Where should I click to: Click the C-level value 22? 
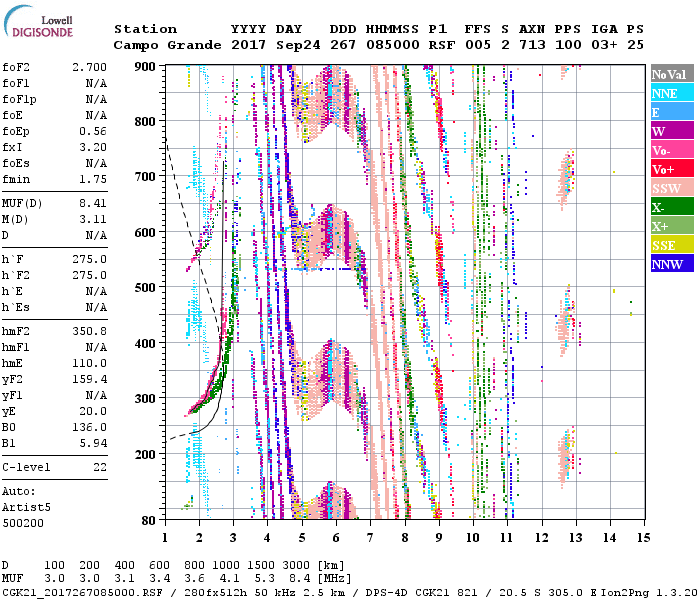(100, 467)
